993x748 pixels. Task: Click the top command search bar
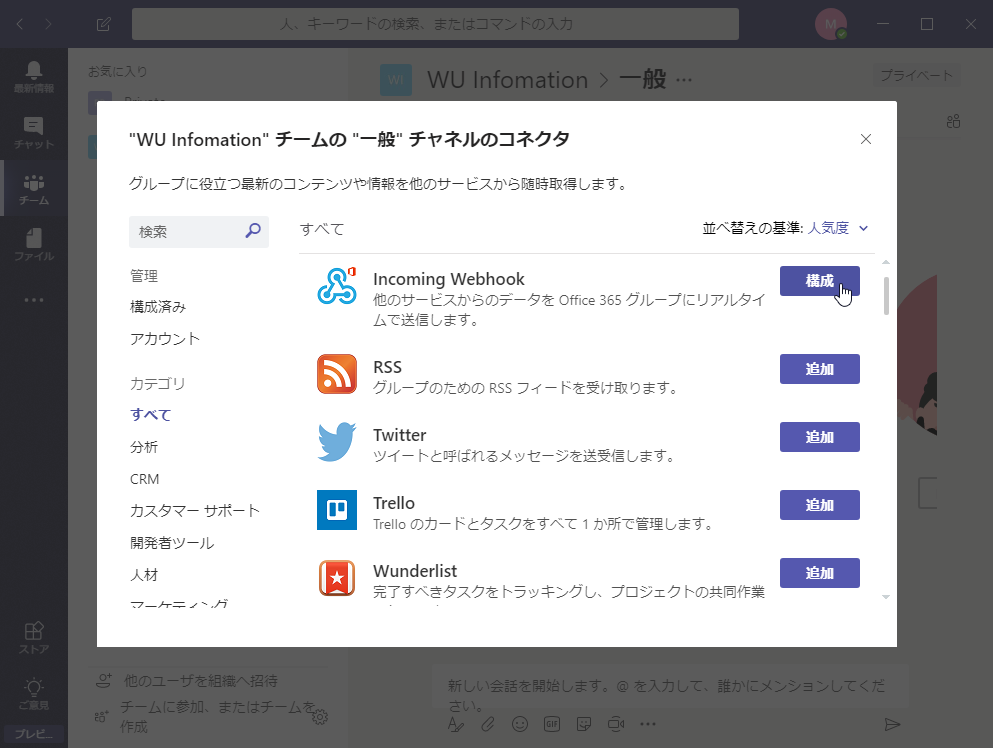tap(435, 24)
